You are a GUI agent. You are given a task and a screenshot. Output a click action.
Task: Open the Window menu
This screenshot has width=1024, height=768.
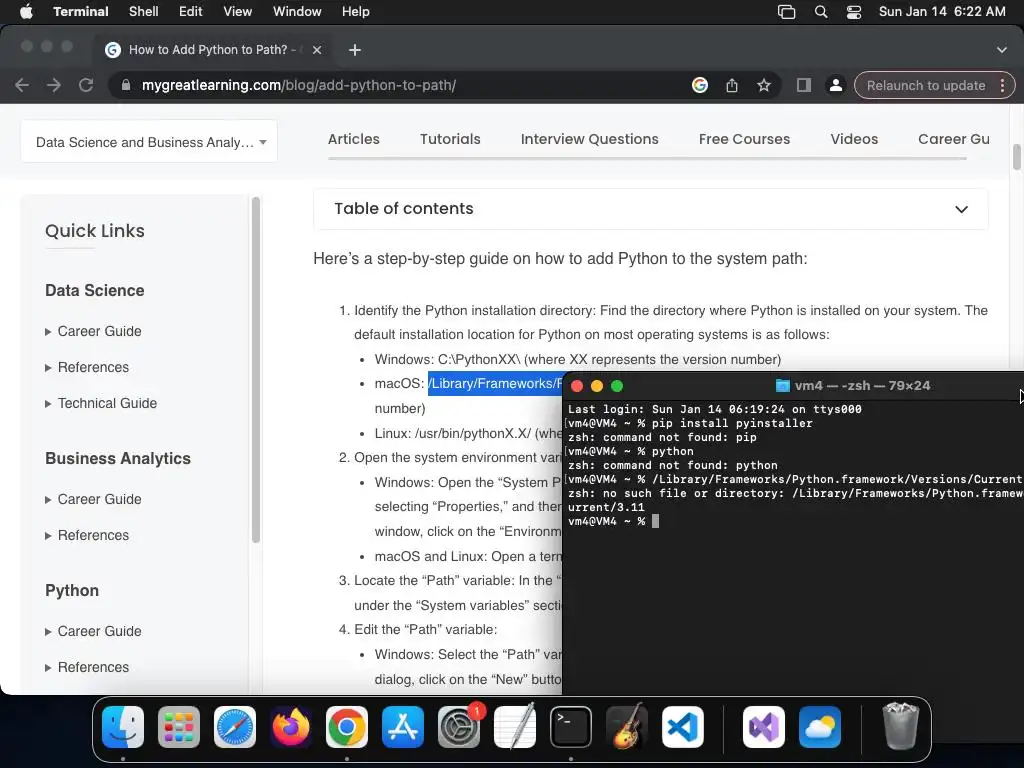click(297, 12)
